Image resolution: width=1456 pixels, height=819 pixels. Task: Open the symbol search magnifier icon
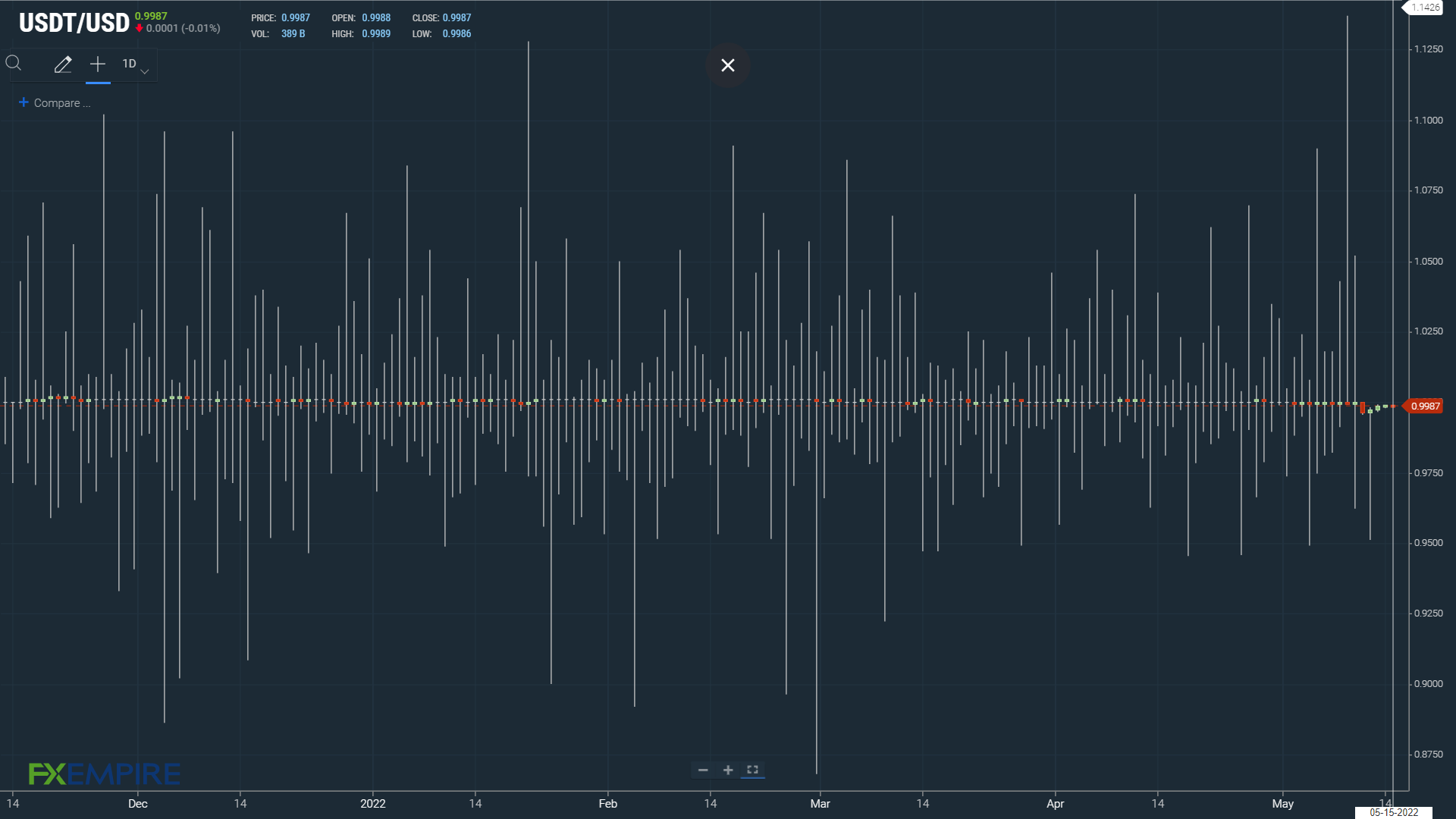pos(14,64)
